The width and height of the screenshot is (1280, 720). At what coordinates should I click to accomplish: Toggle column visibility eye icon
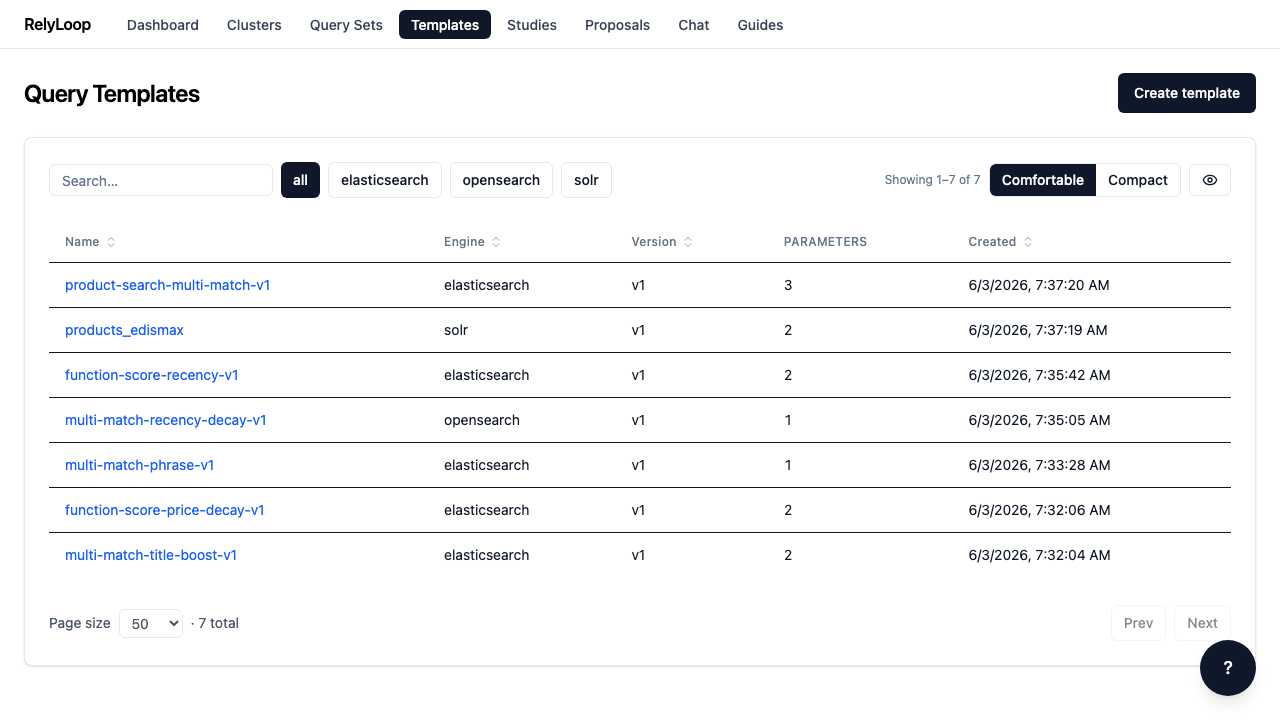[1210, 180]
